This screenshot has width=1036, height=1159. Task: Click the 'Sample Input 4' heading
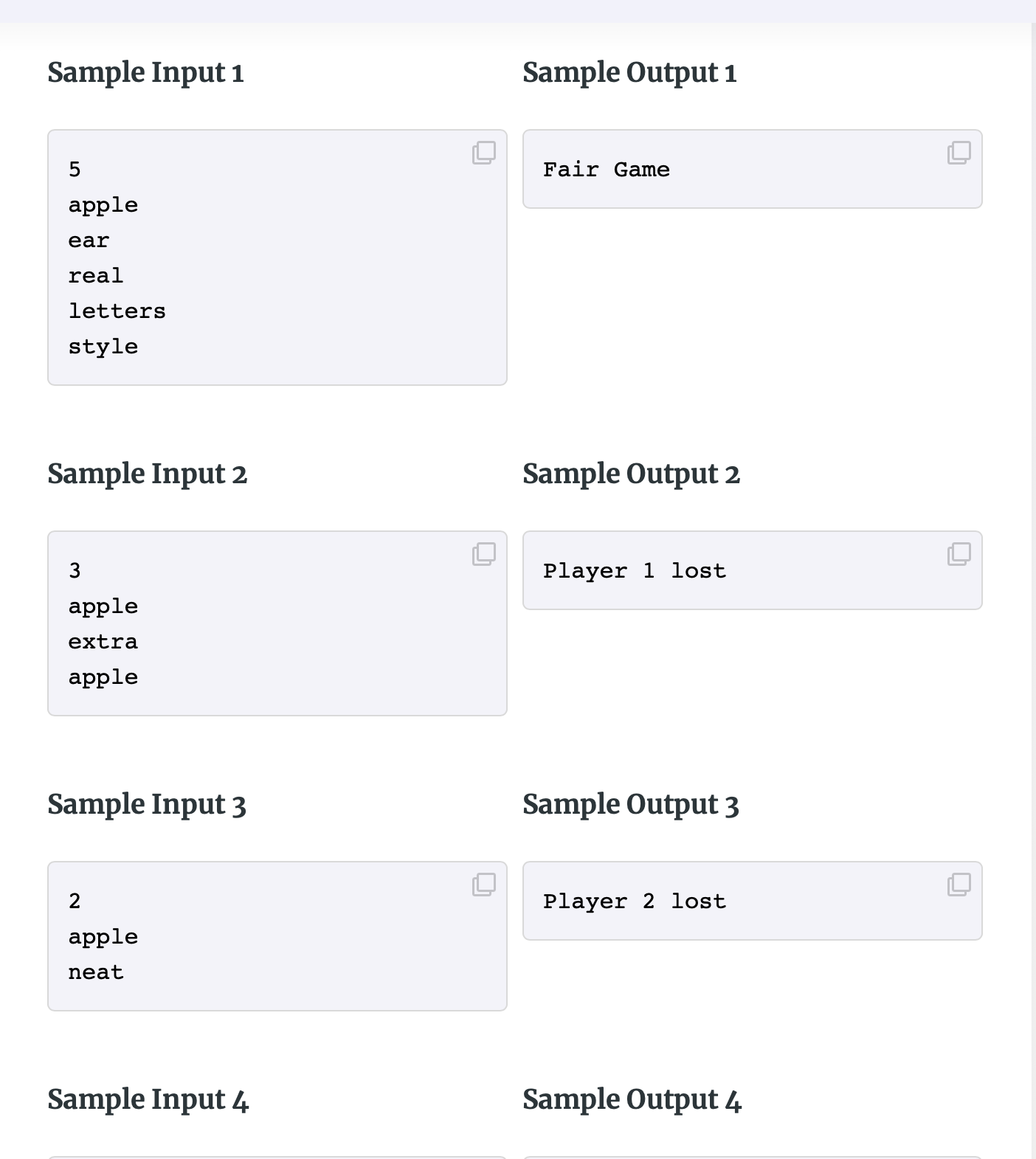pos(148,1099)
